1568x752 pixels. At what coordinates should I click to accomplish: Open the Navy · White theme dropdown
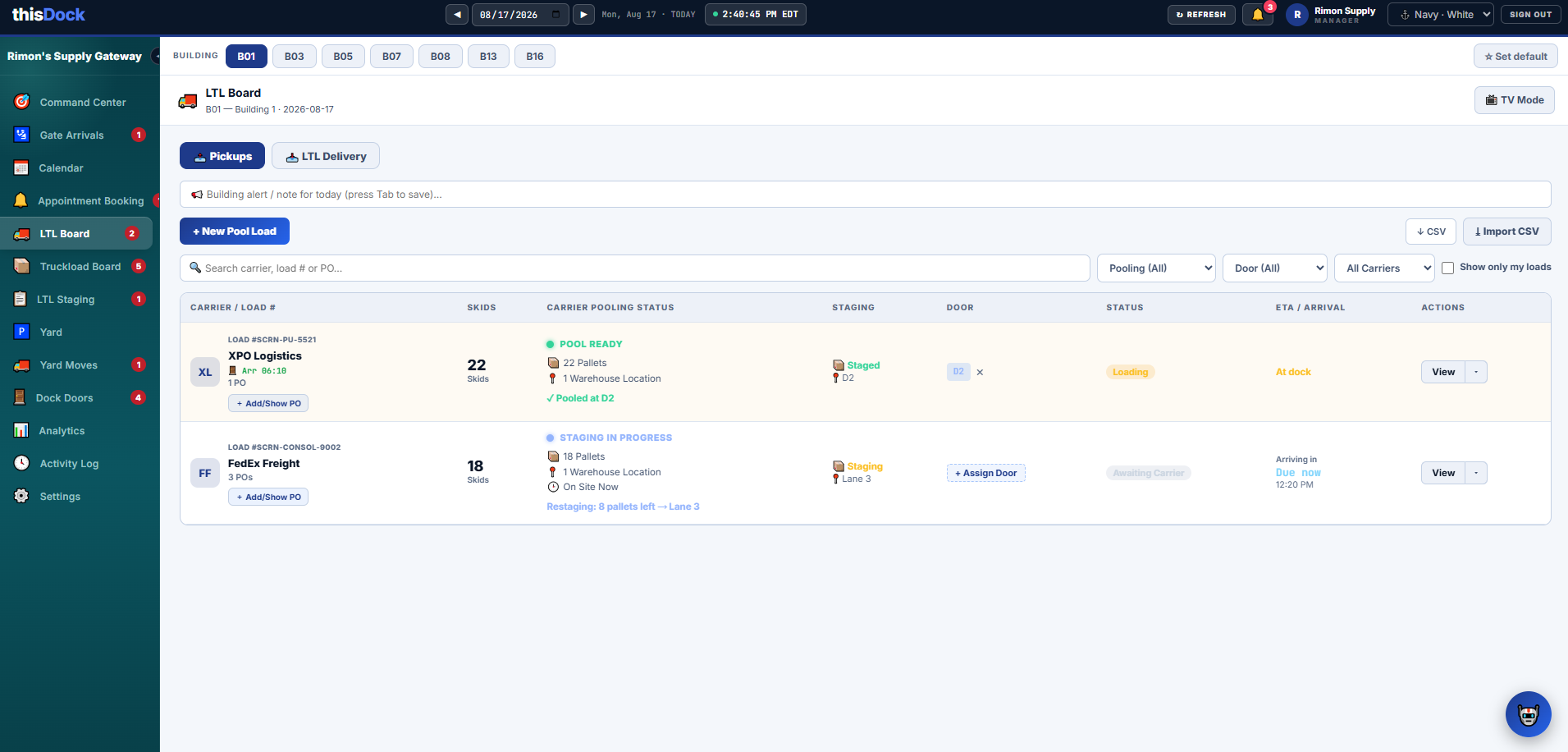(x=1441, y=15)
